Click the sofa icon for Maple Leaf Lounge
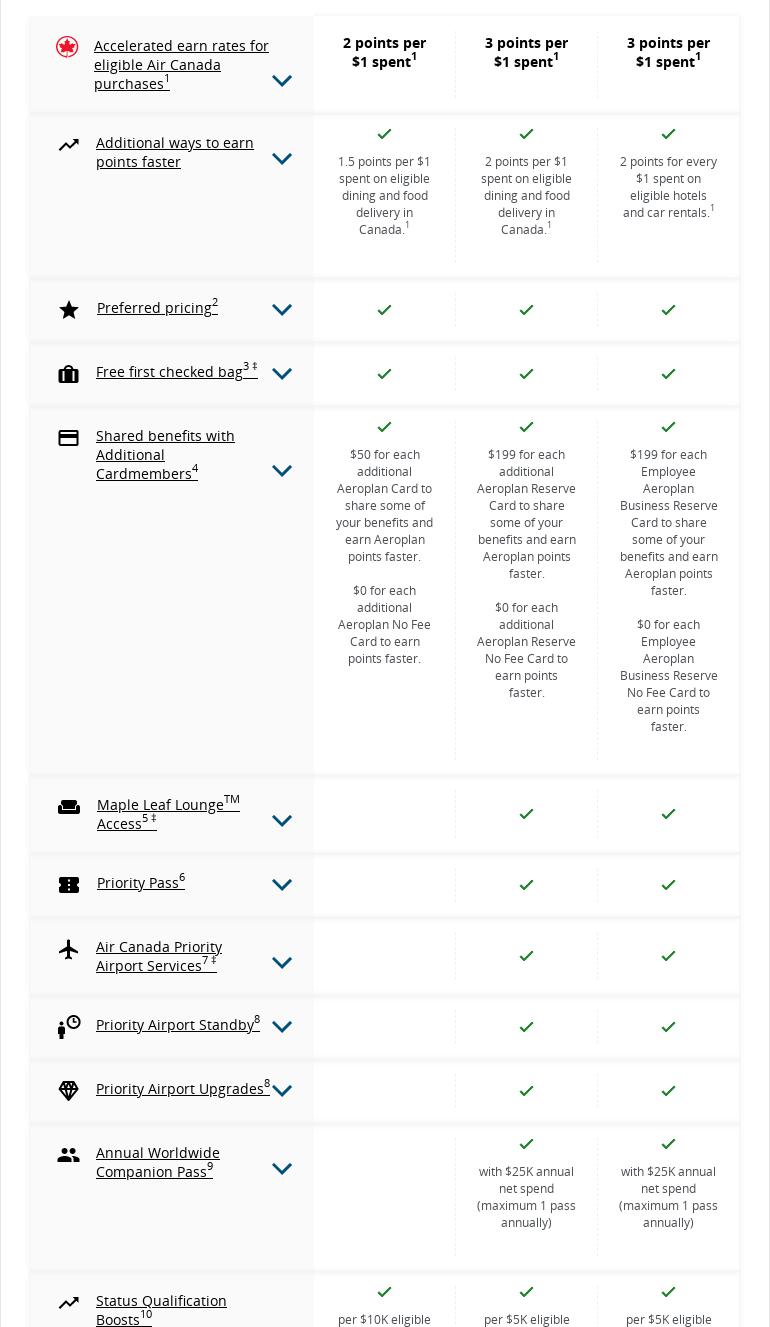 [x=69, y=807]
